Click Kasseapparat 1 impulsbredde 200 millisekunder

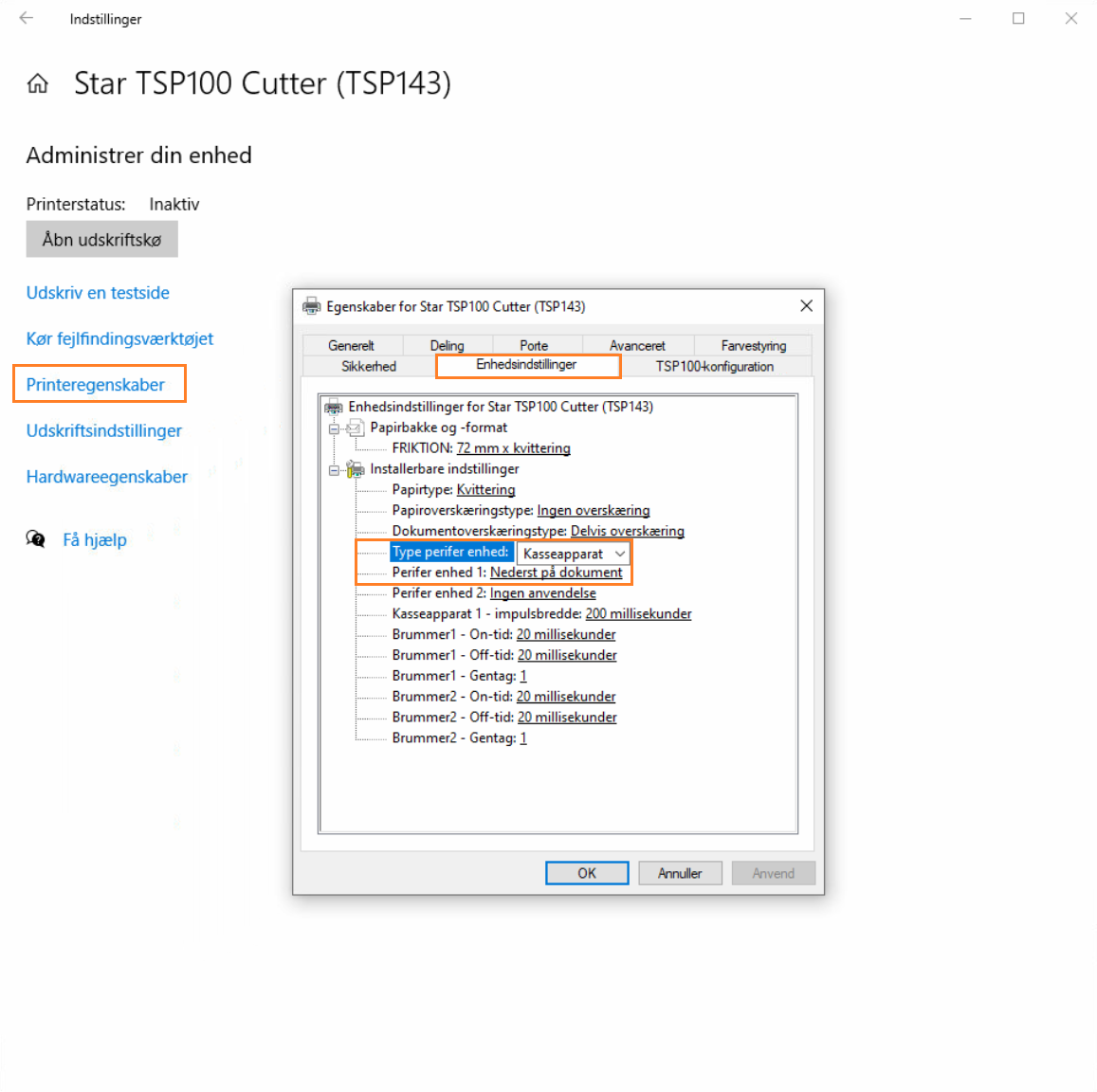[639, 613]
